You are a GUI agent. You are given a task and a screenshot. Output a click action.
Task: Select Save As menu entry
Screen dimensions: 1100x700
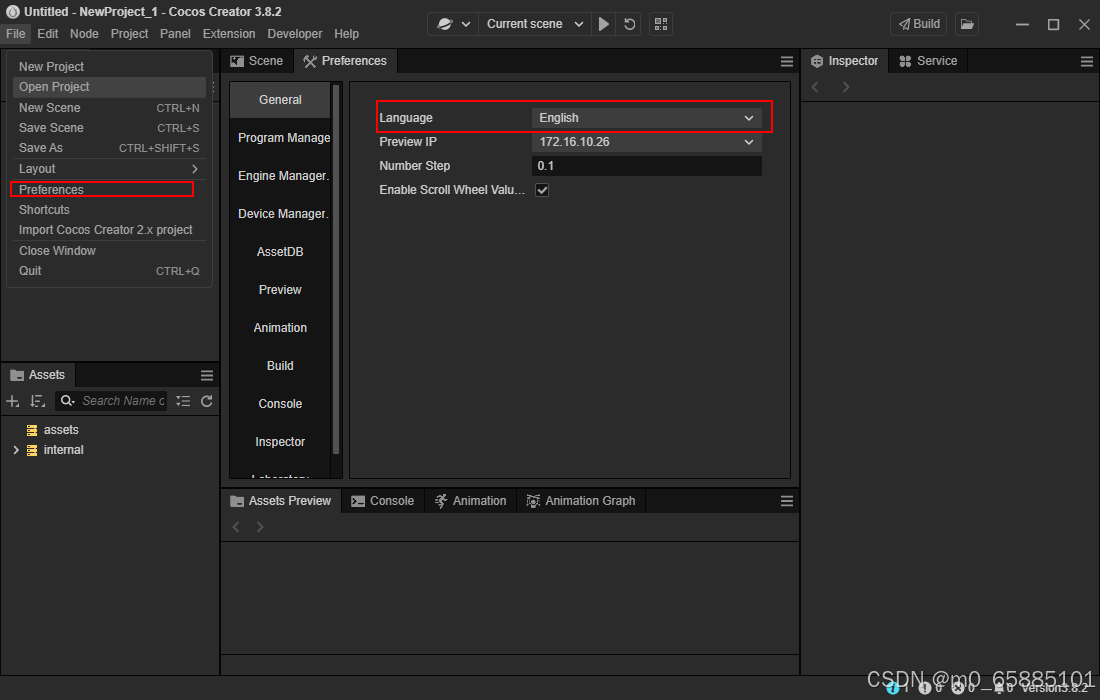pyautogui.click(x=109, y=148)
